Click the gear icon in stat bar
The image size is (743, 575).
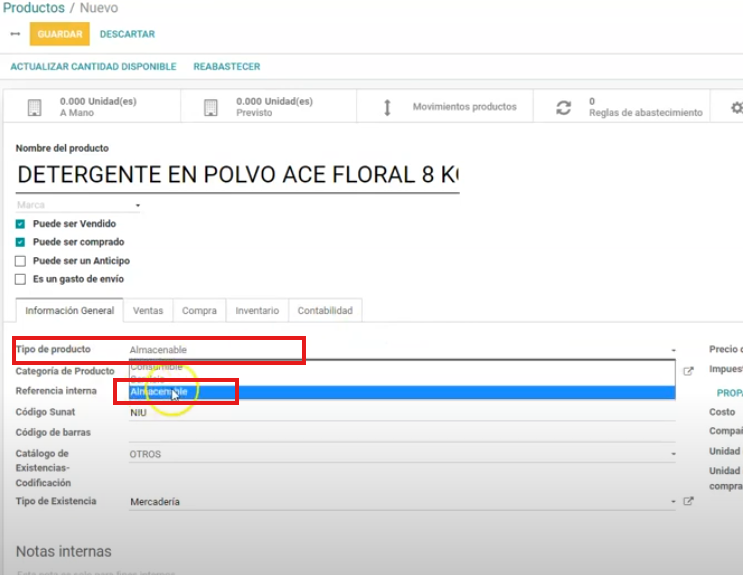point(737,108)
